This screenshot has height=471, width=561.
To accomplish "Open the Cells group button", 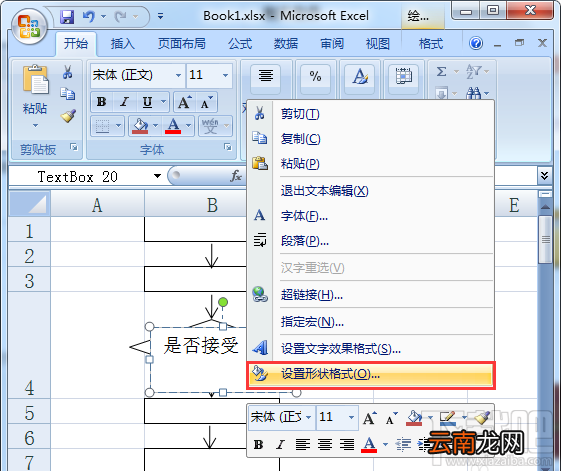I will (x=404, y=79).
